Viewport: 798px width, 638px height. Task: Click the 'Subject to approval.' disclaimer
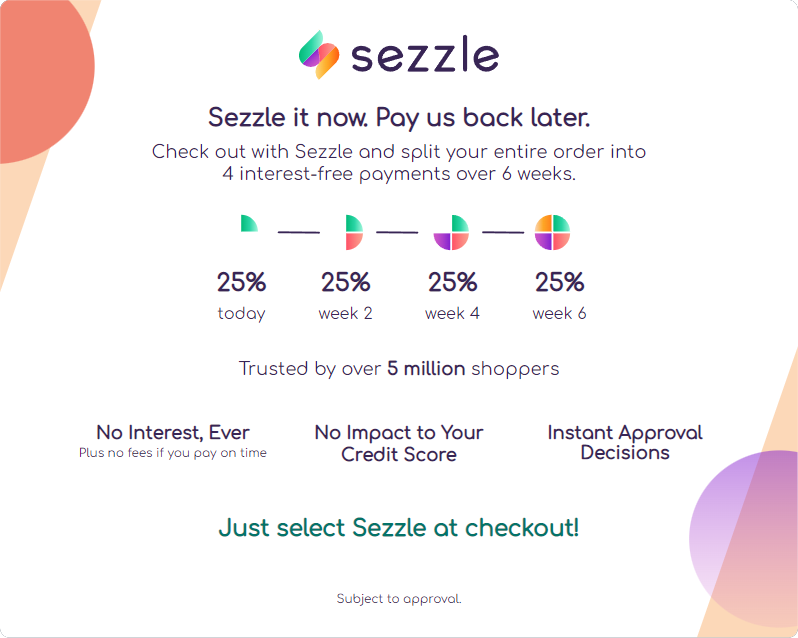point(398,599)
